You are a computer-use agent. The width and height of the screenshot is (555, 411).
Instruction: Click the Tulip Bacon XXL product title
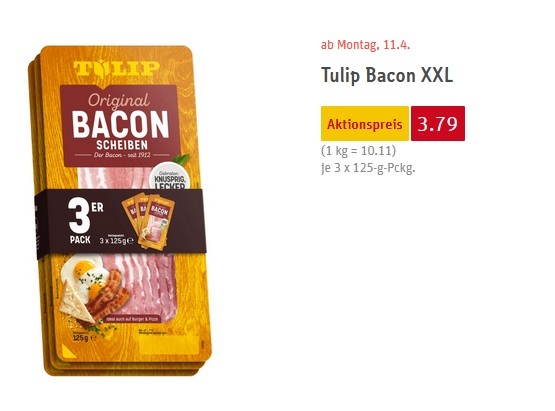click(387, 75)
